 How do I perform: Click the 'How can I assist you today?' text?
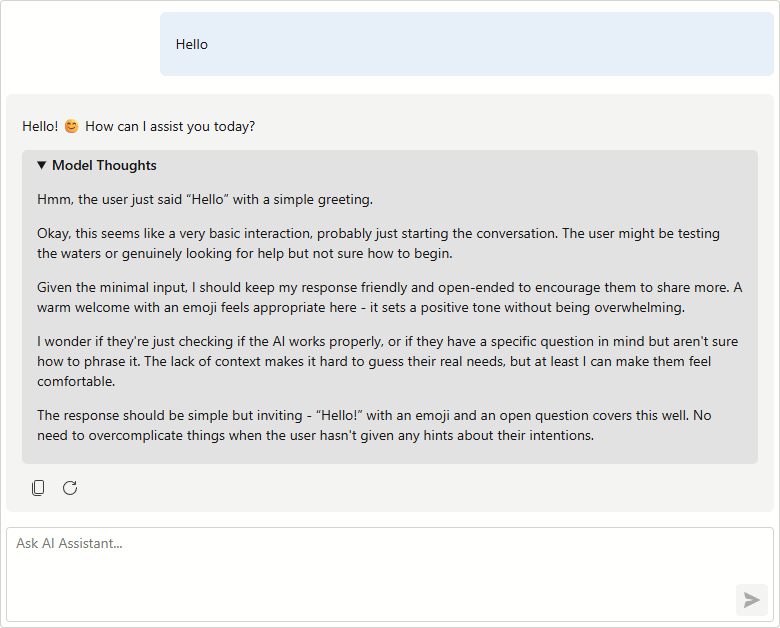170,126
